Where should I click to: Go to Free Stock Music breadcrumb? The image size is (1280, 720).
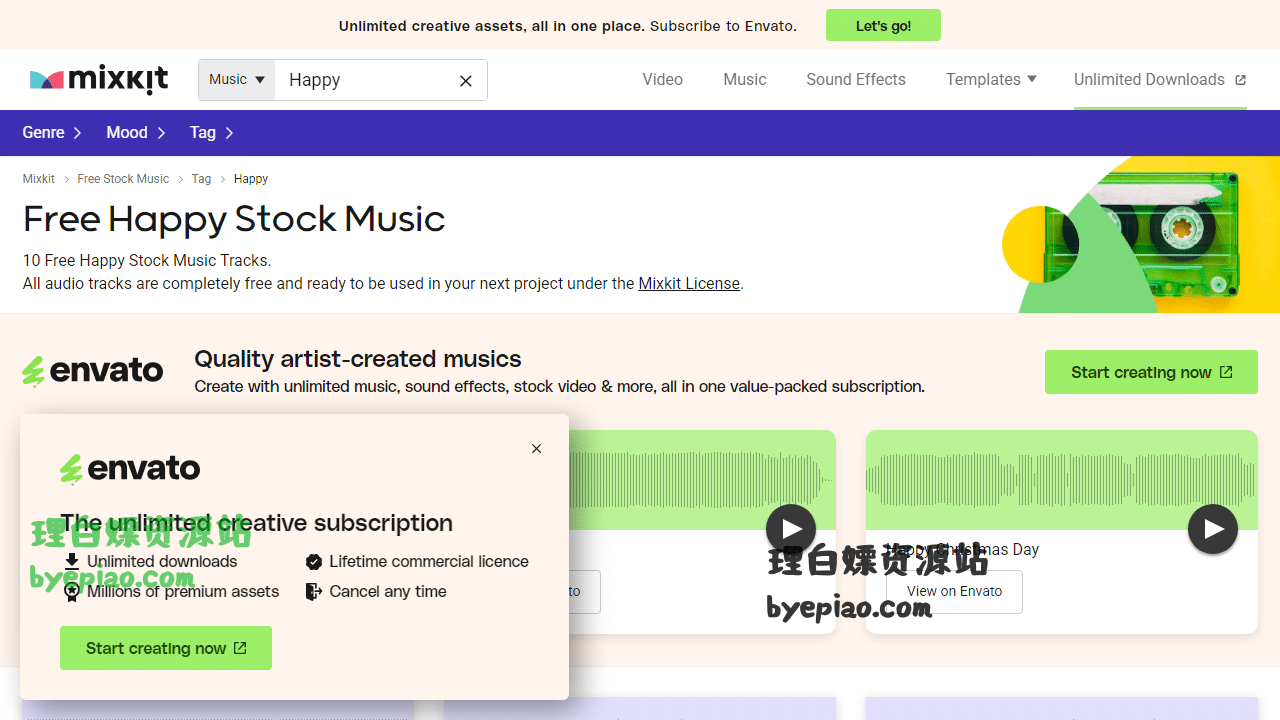click(123, 179)
